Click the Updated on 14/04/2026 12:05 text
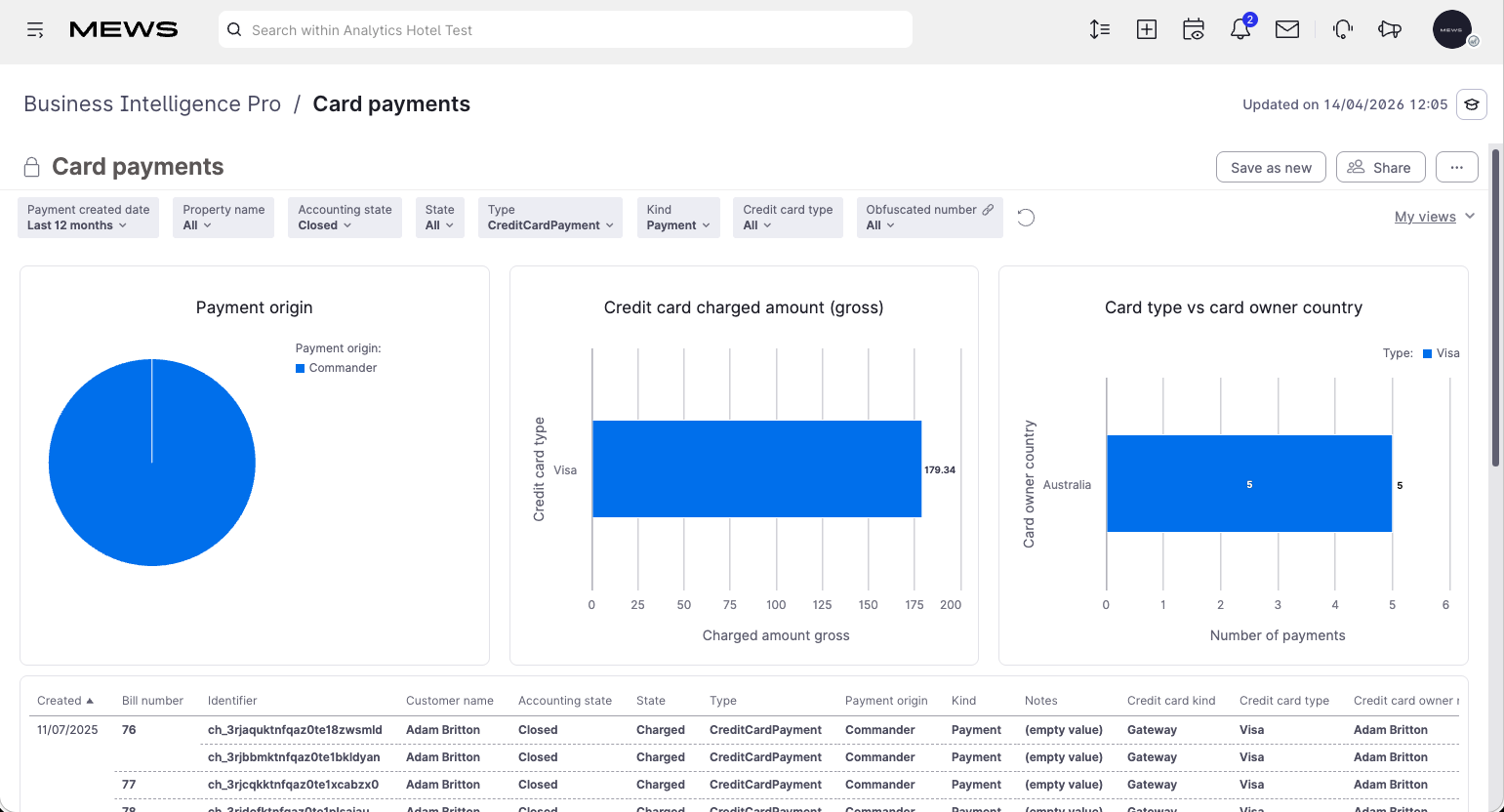The height and width of the screenshot is (812, 1504). click(1345, 104)
